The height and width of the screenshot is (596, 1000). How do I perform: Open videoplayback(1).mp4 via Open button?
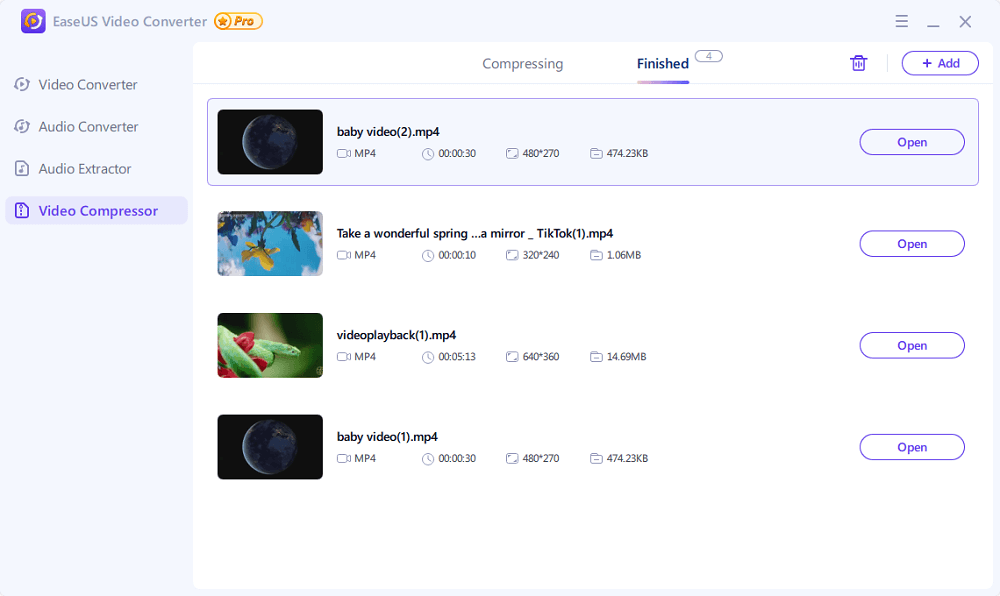pyautogui.click(x=911, y=346)
